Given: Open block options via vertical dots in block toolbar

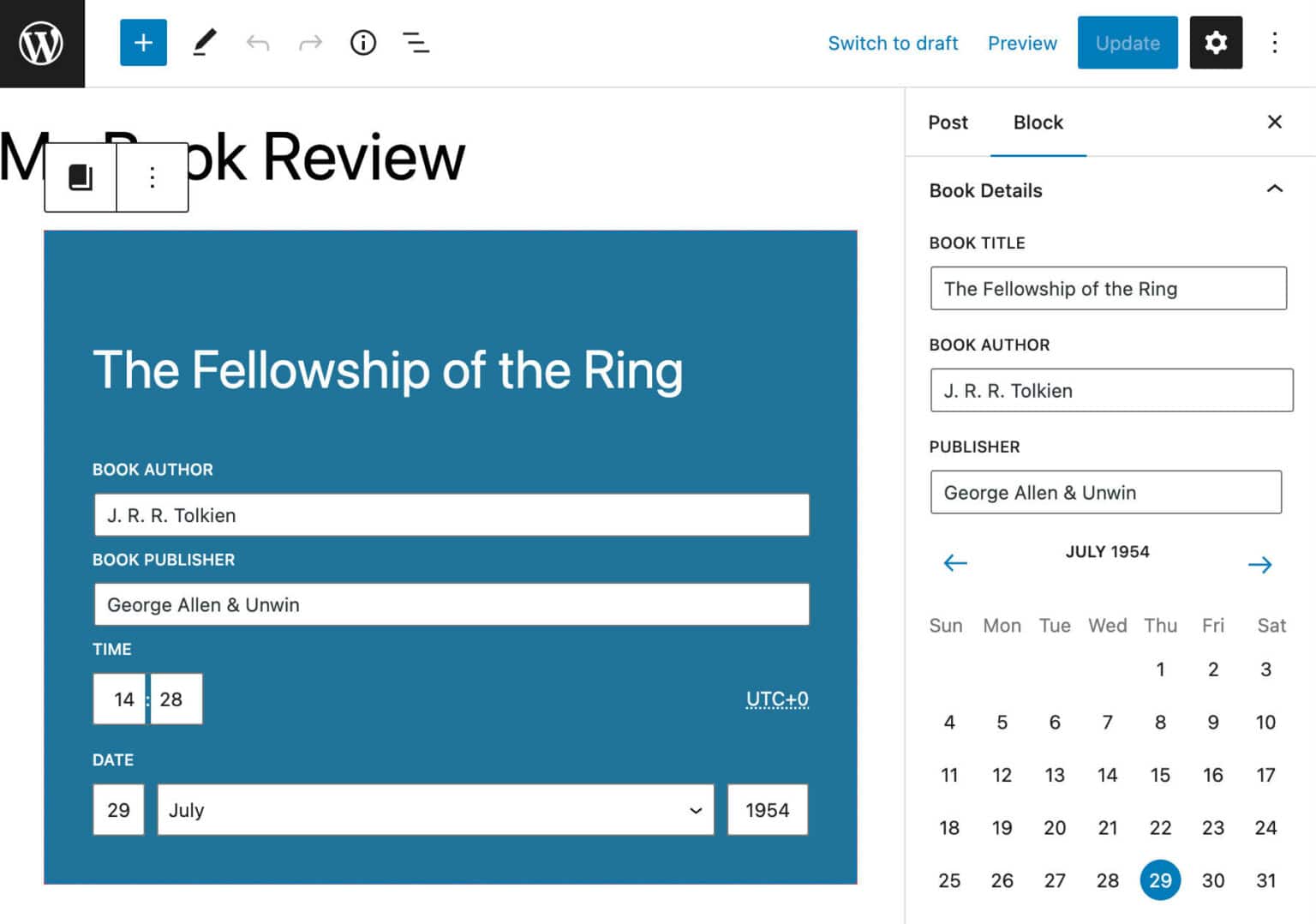Looking at the screenshot, I should [152, 177].
